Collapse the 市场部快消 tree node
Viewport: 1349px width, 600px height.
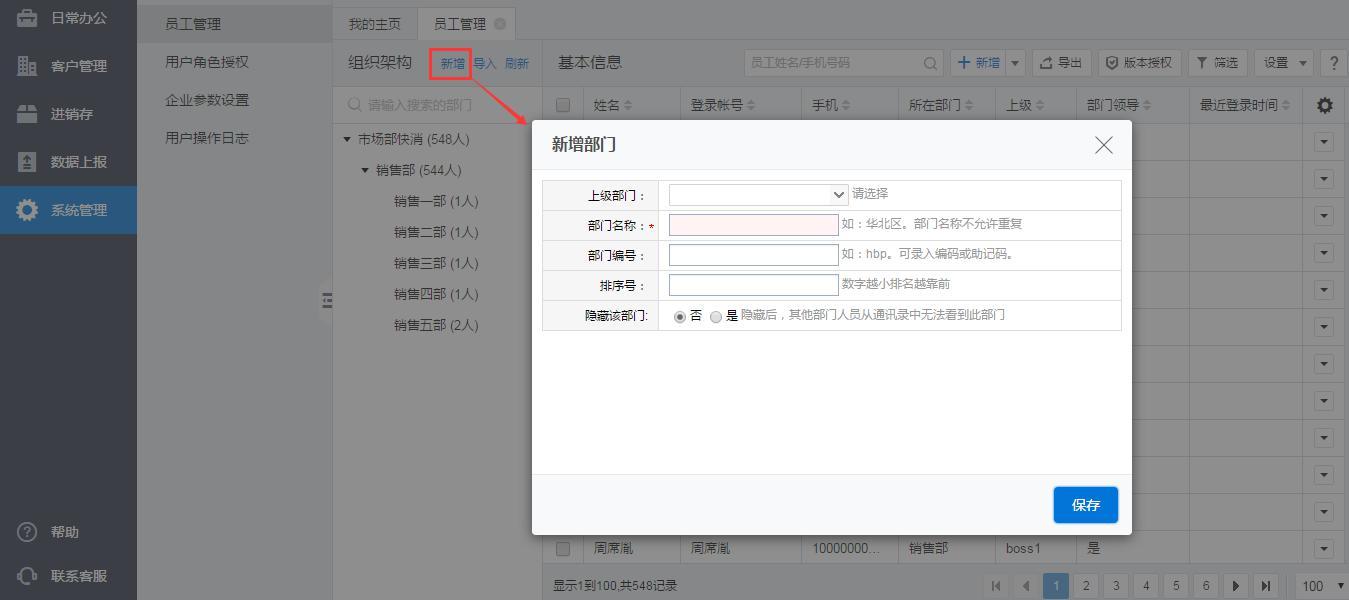[x=347, y=140]
